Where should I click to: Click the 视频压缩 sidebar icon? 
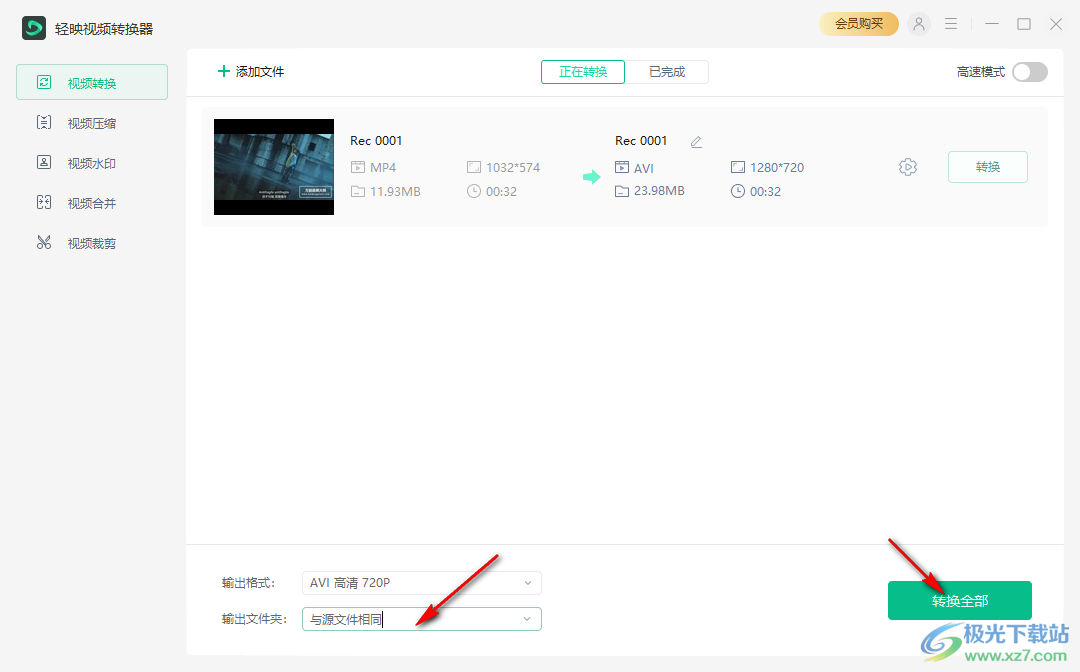click(44, 123)
